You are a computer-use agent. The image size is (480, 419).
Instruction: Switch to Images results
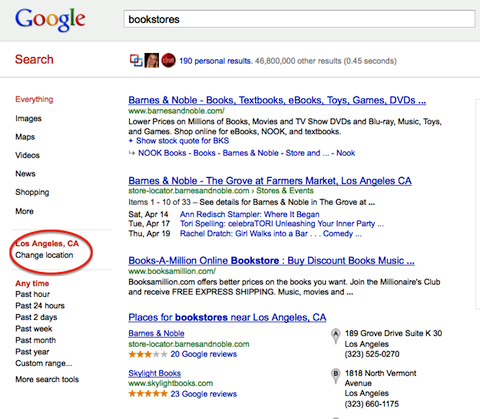[28, 118]
